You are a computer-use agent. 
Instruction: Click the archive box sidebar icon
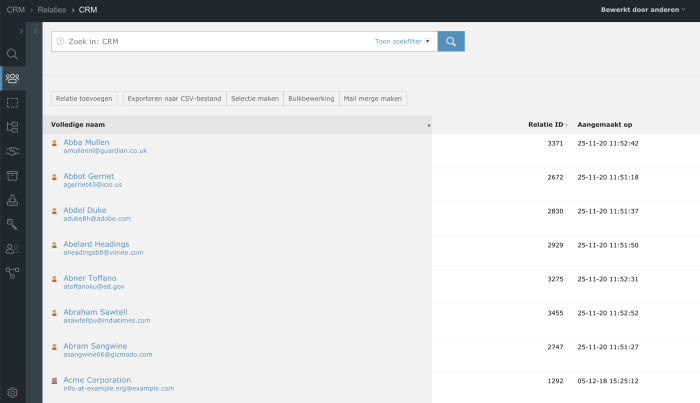point(12,175)
